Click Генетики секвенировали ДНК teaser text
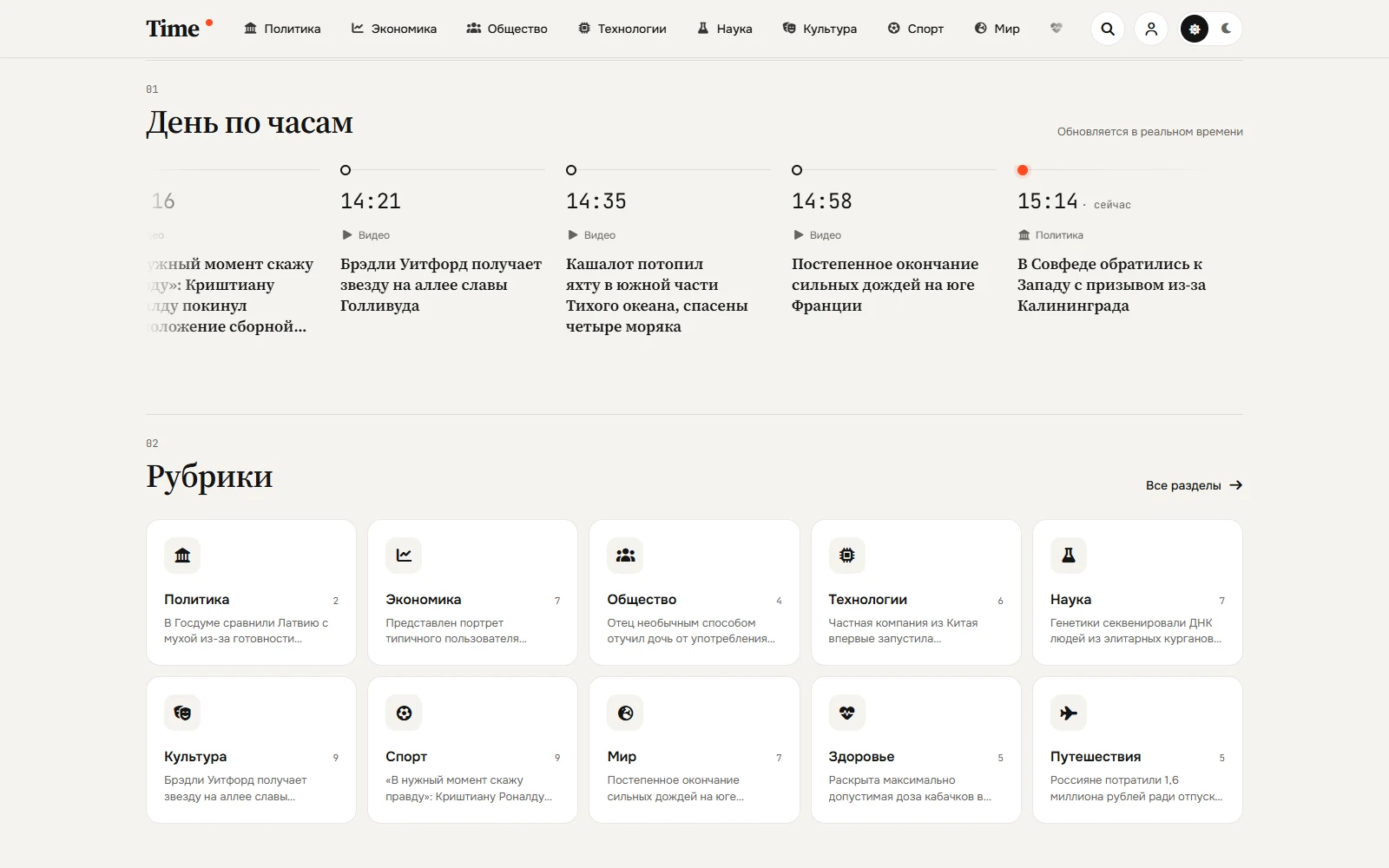 [1136, 631]
